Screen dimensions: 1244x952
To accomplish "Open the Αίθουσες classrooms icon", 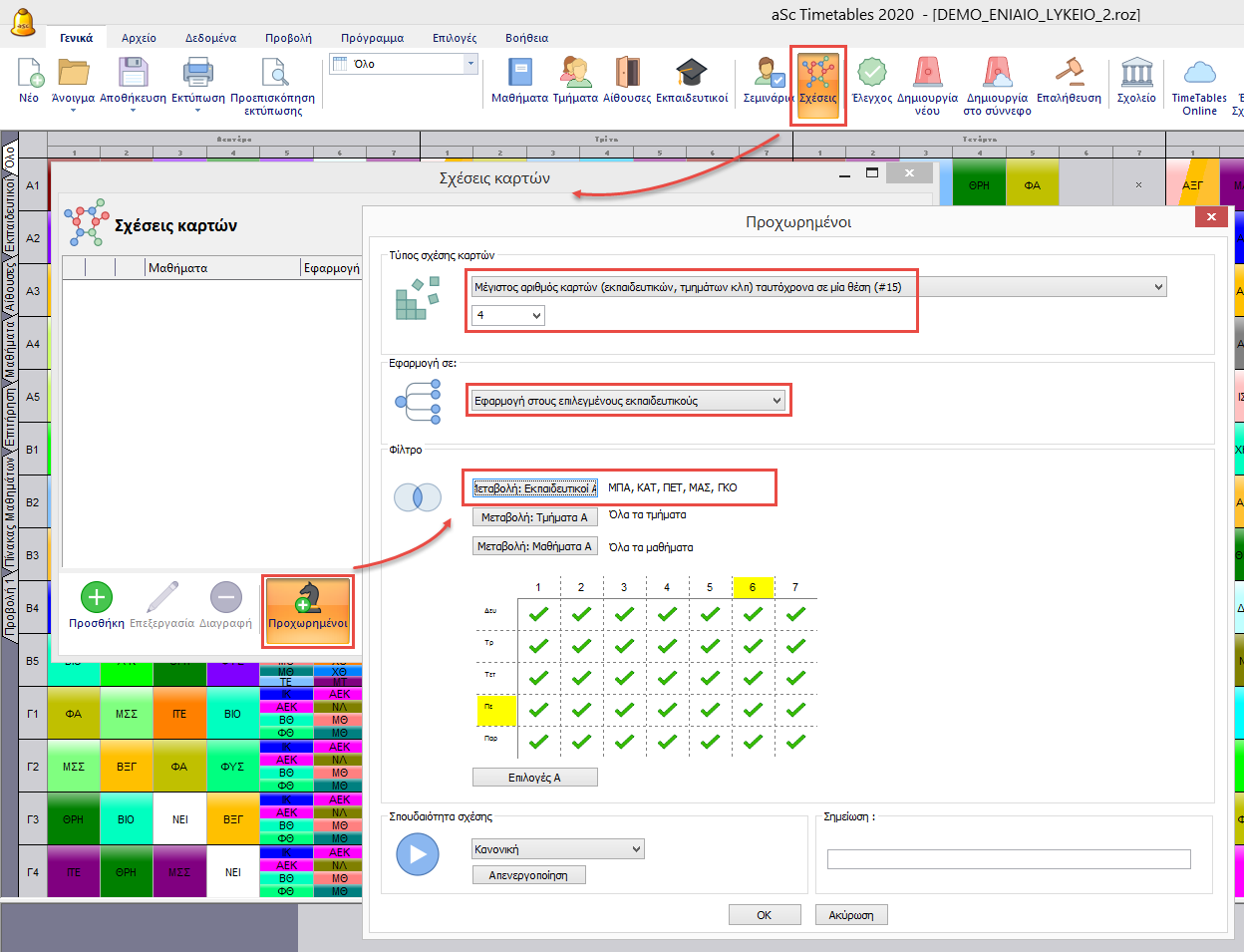I will pyautogui.click(x=627, y=74).
